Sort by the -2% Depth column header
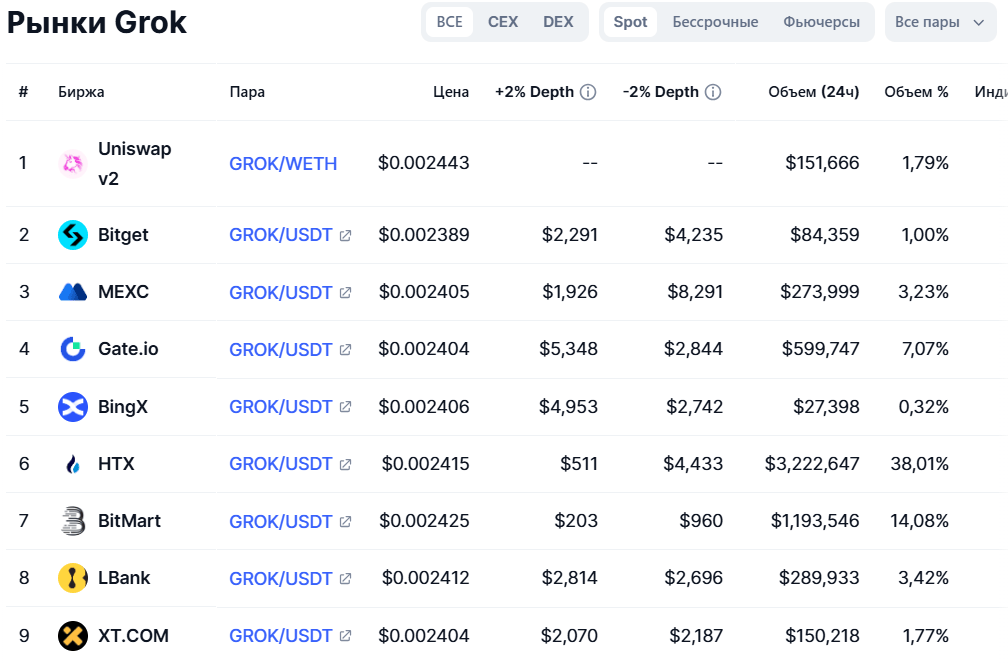 (661, 92)
